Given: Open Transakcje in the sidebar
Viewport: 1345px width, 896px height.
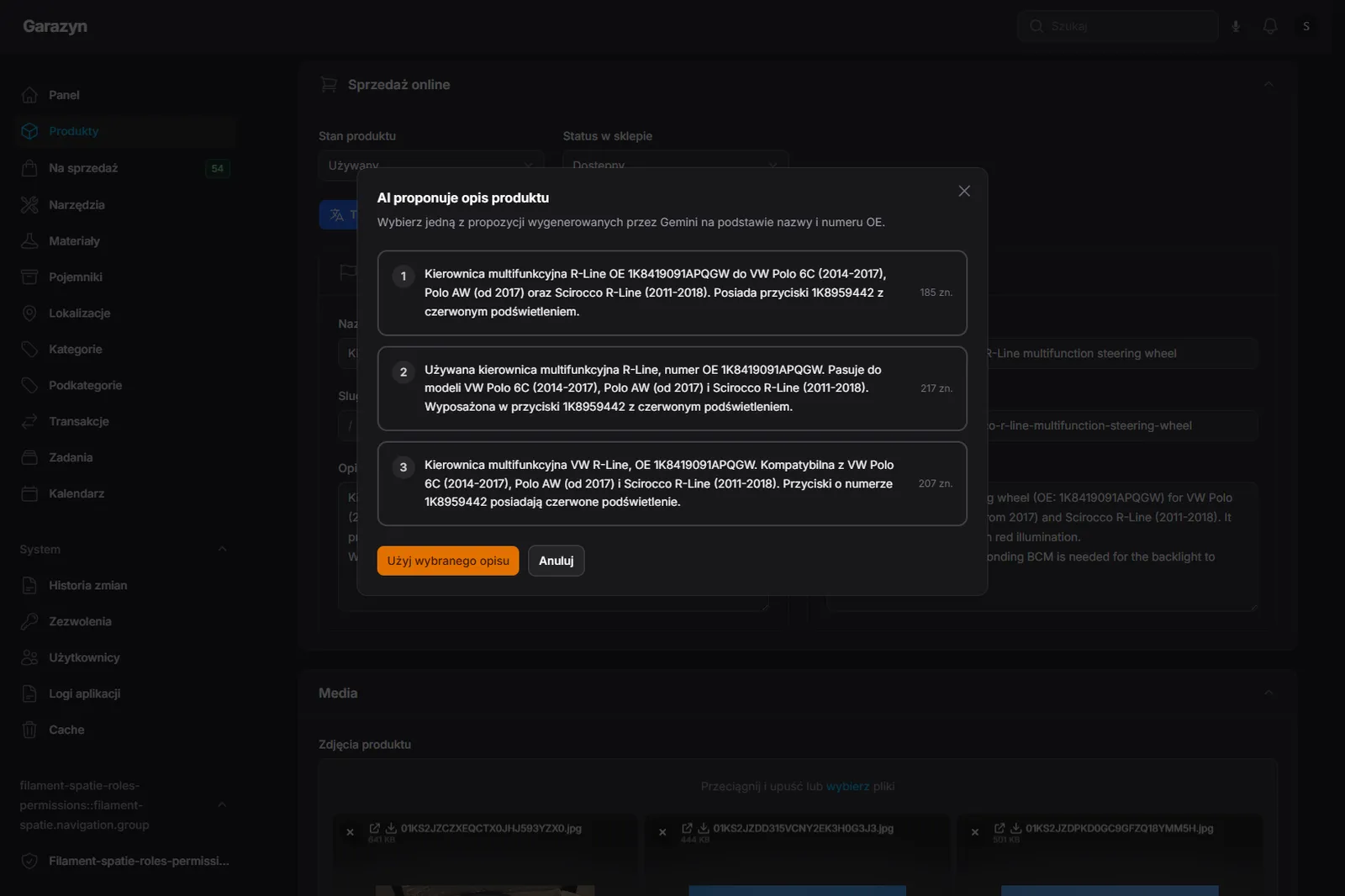Looking at the screenshot, I should 125,421.
